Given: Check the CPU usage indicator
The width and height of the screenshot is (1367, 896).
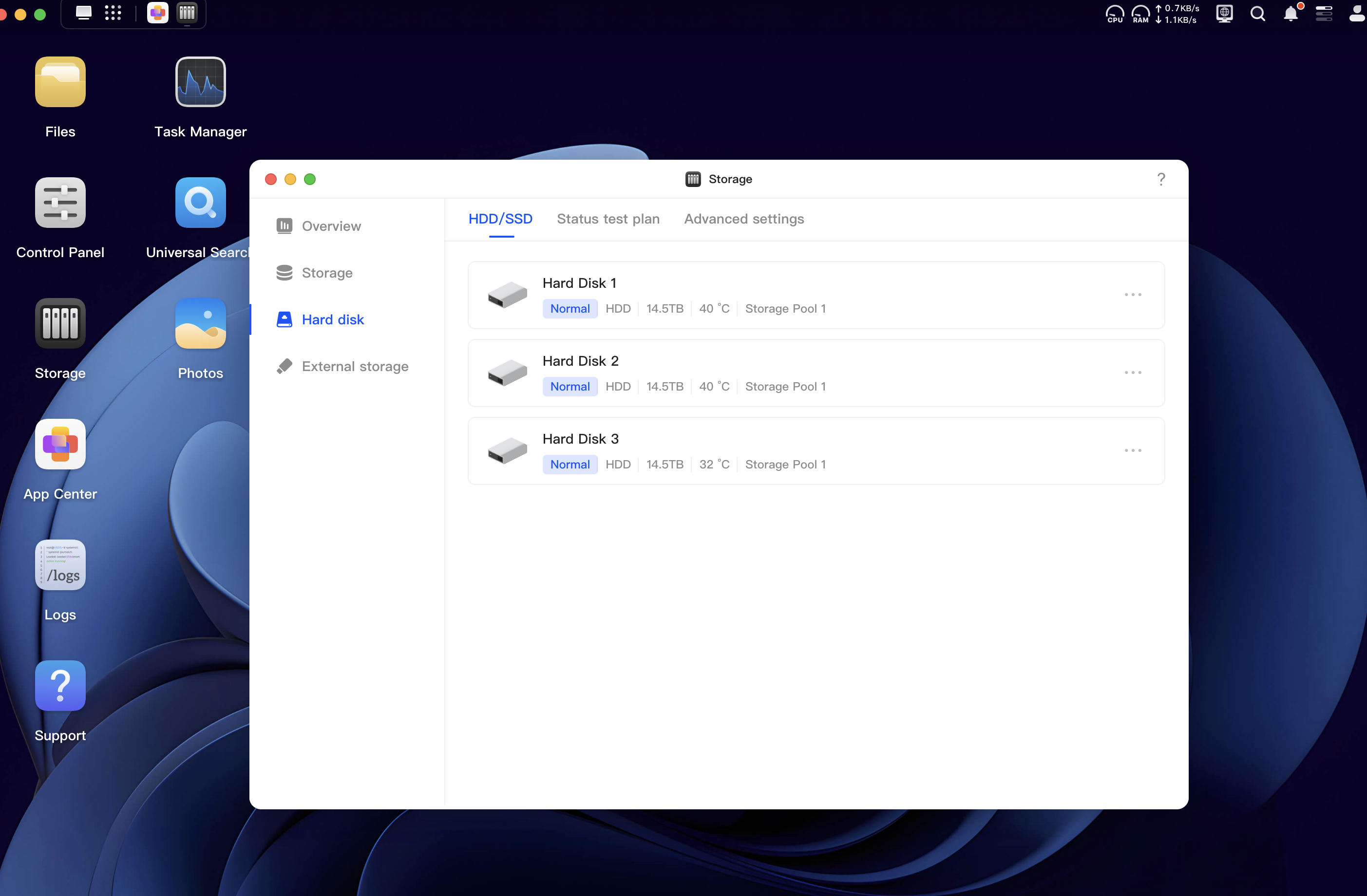Looking at the screenshot, I should [x=1115, y=14].
